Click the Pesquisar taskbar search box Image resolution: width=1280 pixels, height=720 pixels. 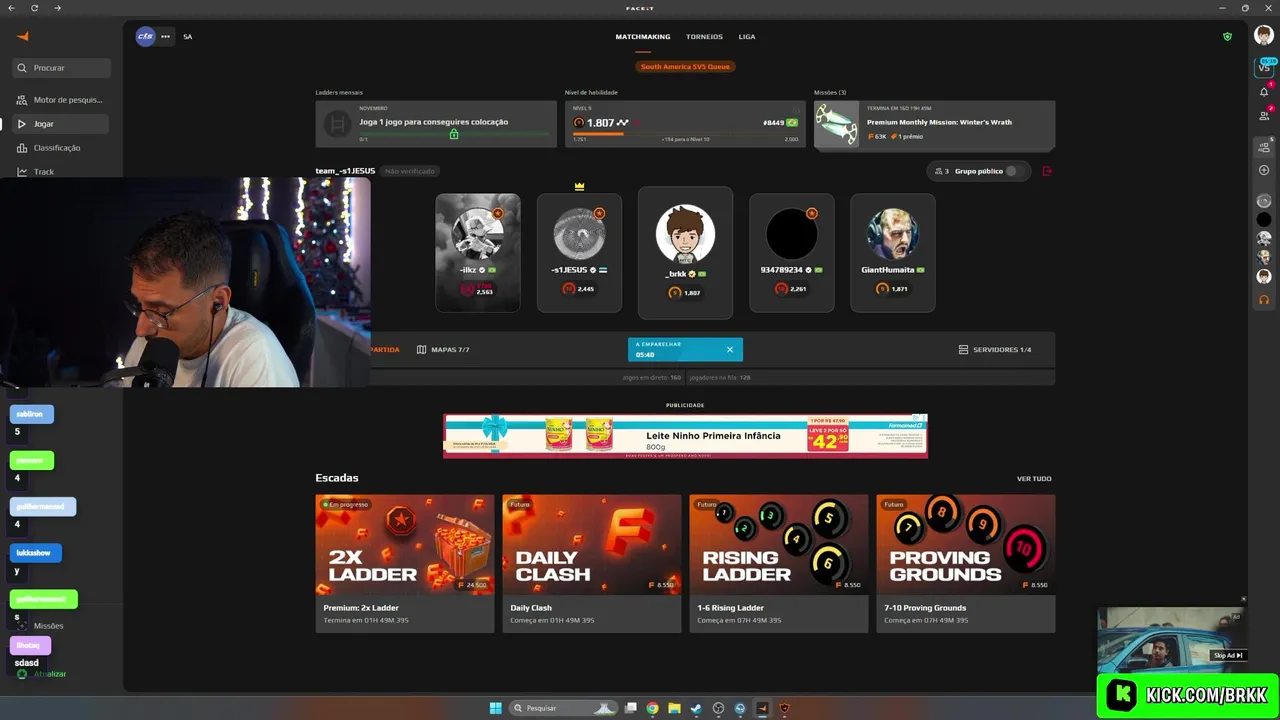tap(562, 708)
